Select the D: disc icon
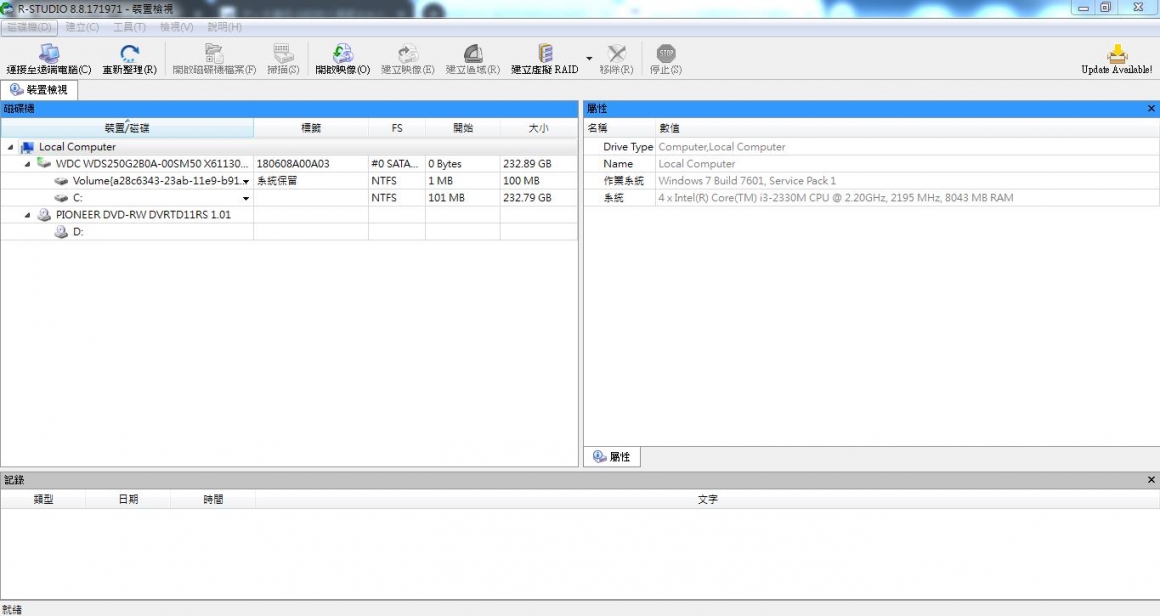 [x=61, y=231]
